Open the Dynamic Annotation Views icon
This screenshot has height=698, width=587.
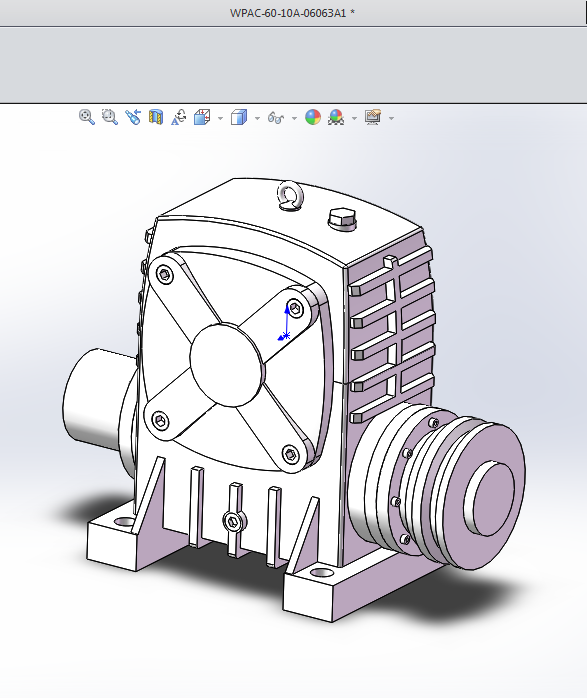point(179,117)
